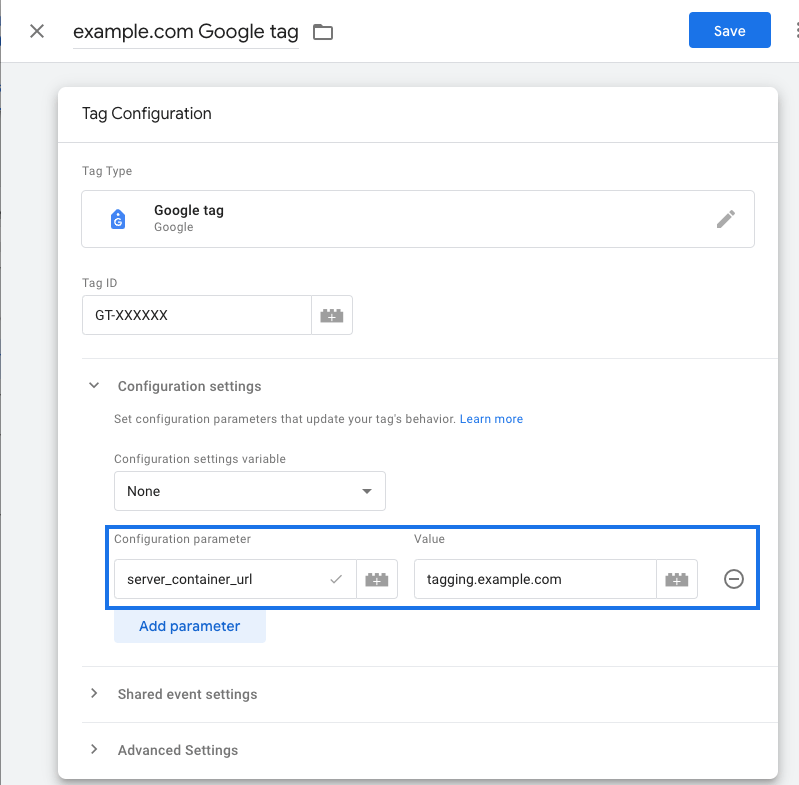Click the Google tag type icon
Viewport: 799px width, 785px height.
(x=119, y=219)
